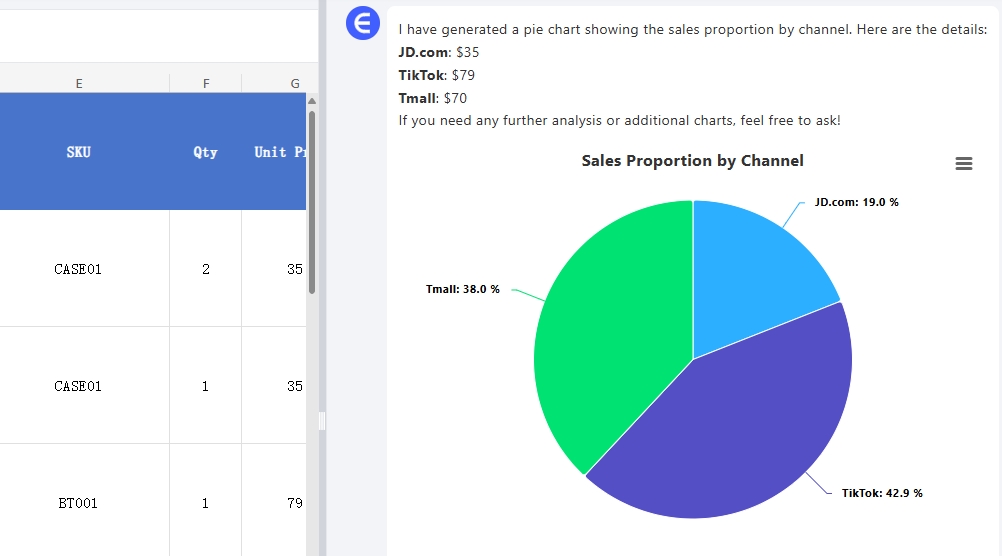Click the Qty header cell
The image size is (1002, 556).
click(x=206, y=152)
